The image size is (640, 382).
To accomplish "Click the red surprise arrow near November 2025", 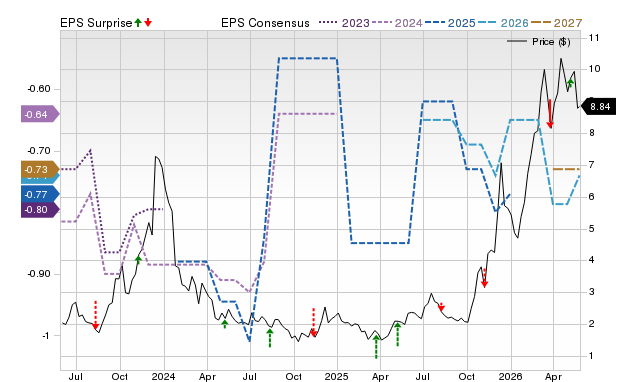I will 484,278.
